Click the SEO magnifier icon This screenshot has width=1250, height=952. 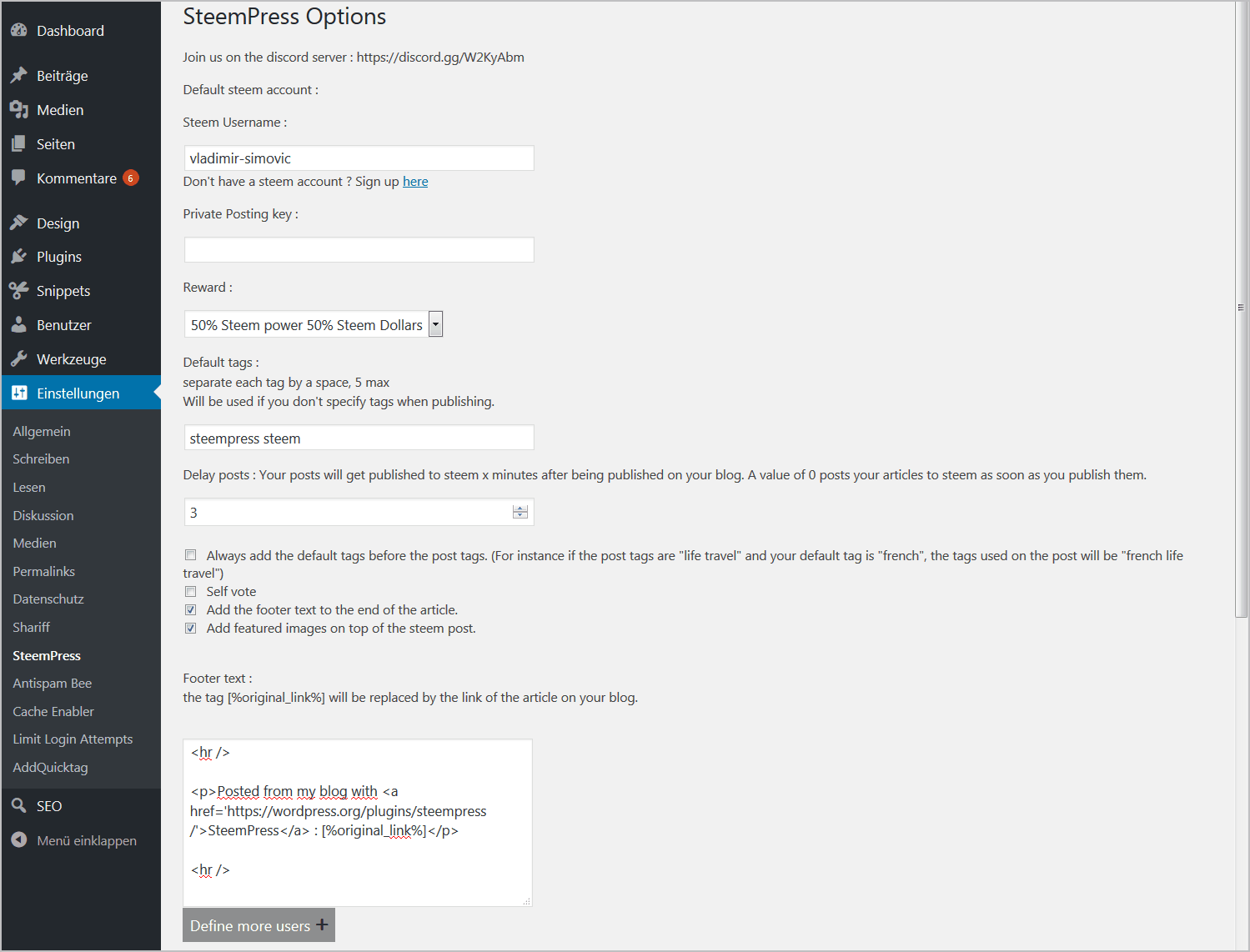click(19, 805)
